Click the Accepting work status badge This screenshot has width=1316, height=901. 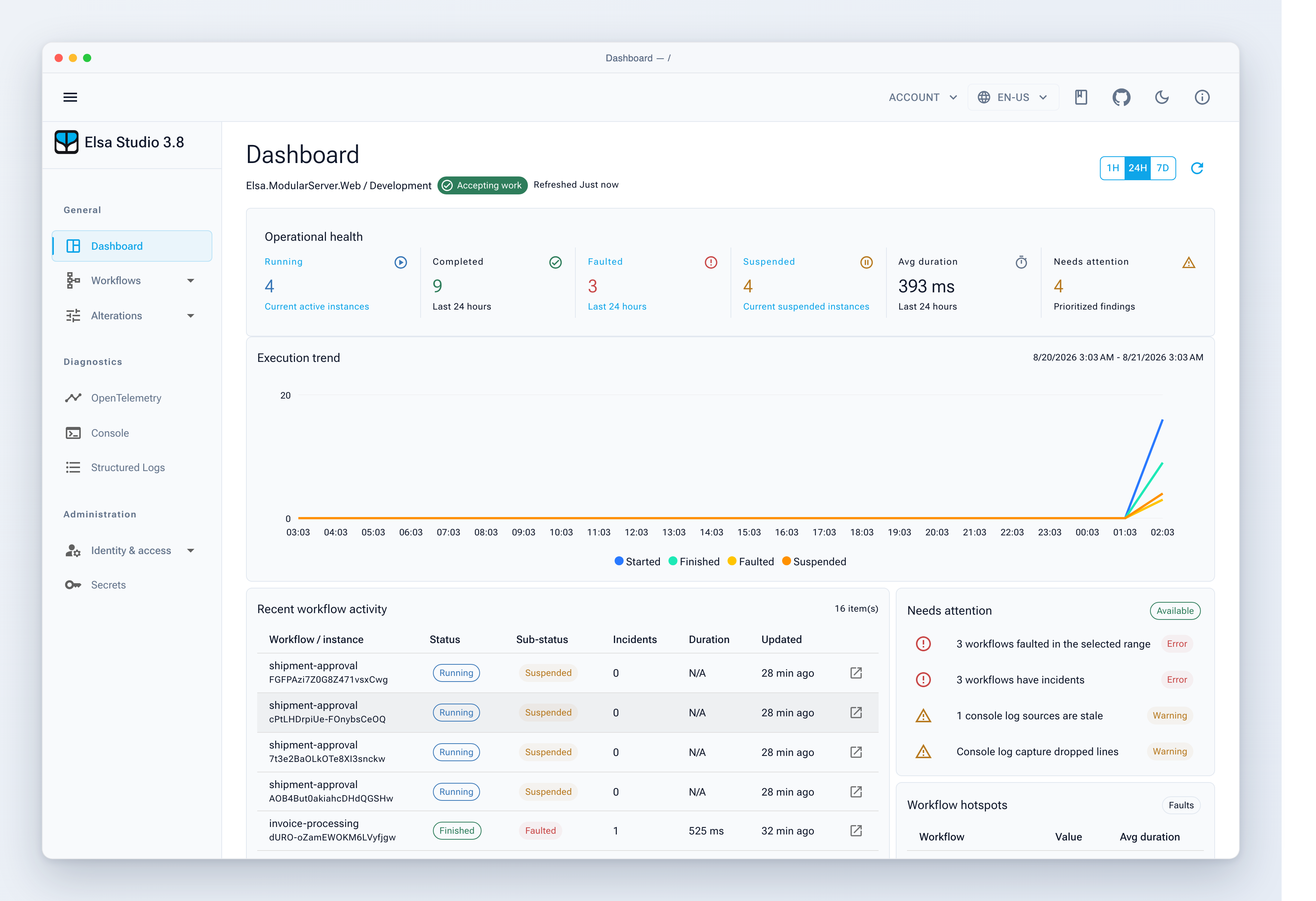tap(482, 185)
